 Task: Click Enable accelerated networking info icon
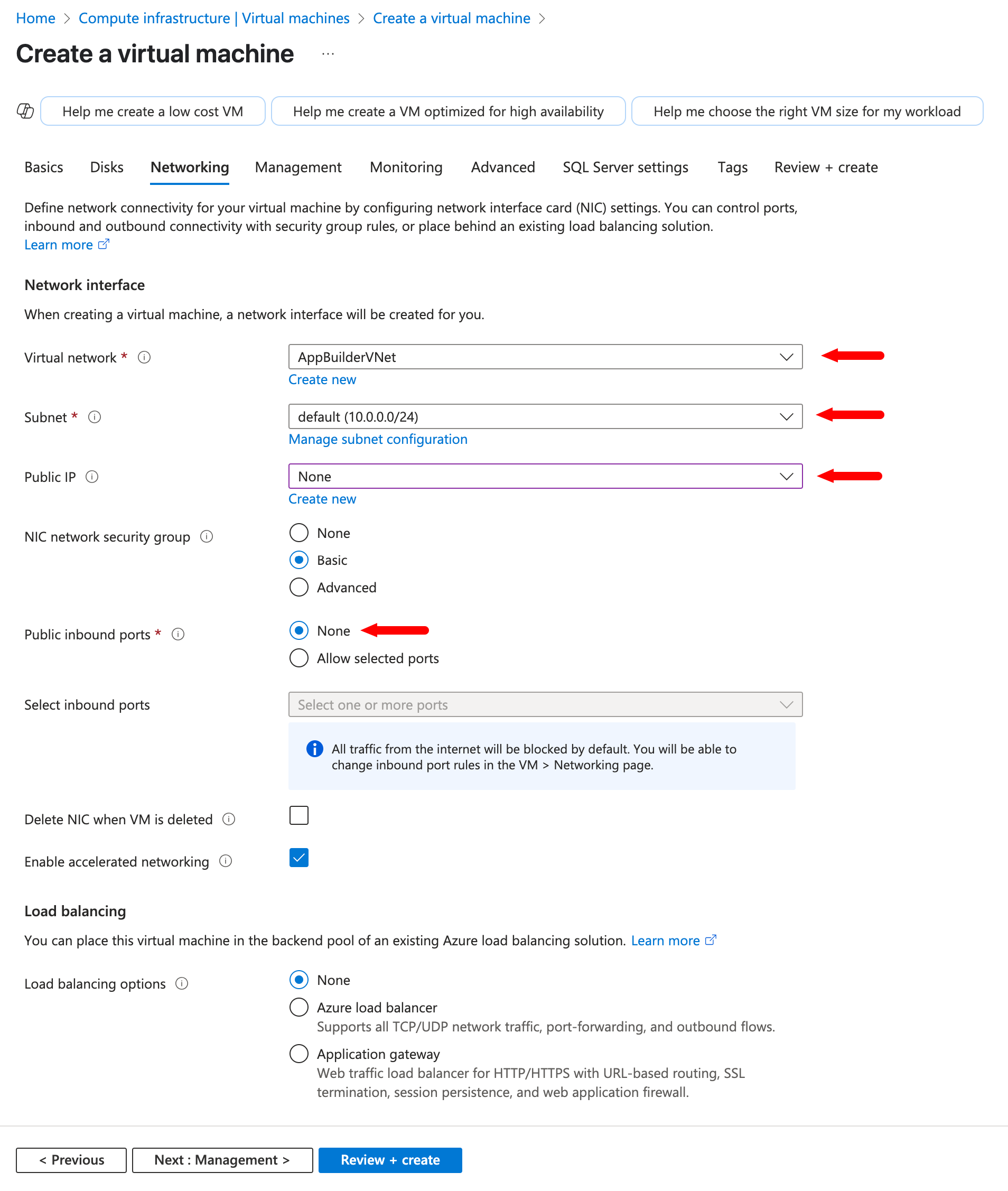click(x=226, y=861)
